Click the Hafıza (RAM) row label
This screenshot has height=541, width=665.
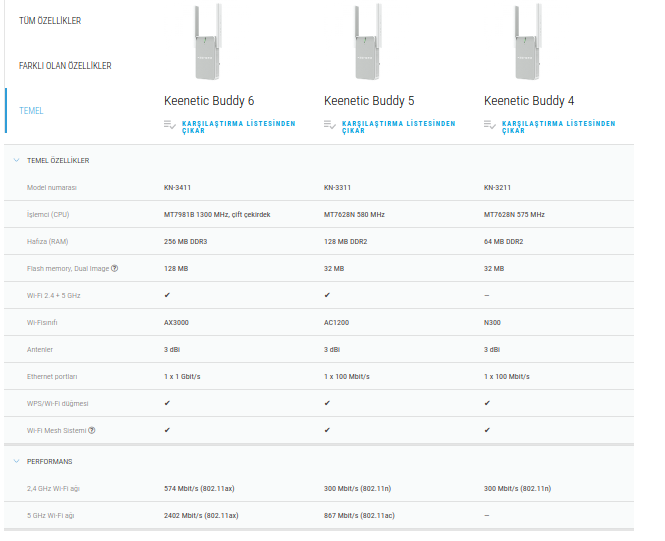tap(48, 242)
